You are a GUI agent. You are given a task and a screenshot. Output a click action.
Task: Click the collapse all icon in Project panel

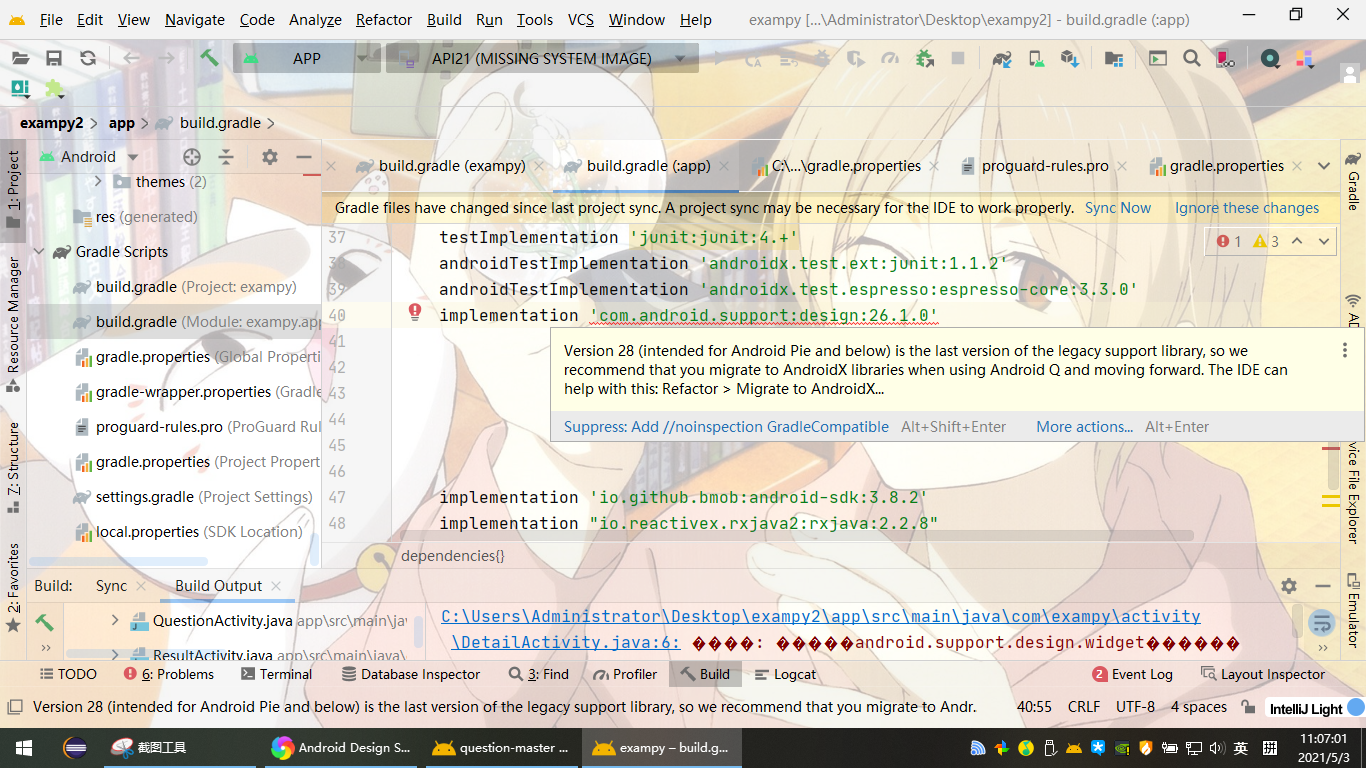point(226,157)
